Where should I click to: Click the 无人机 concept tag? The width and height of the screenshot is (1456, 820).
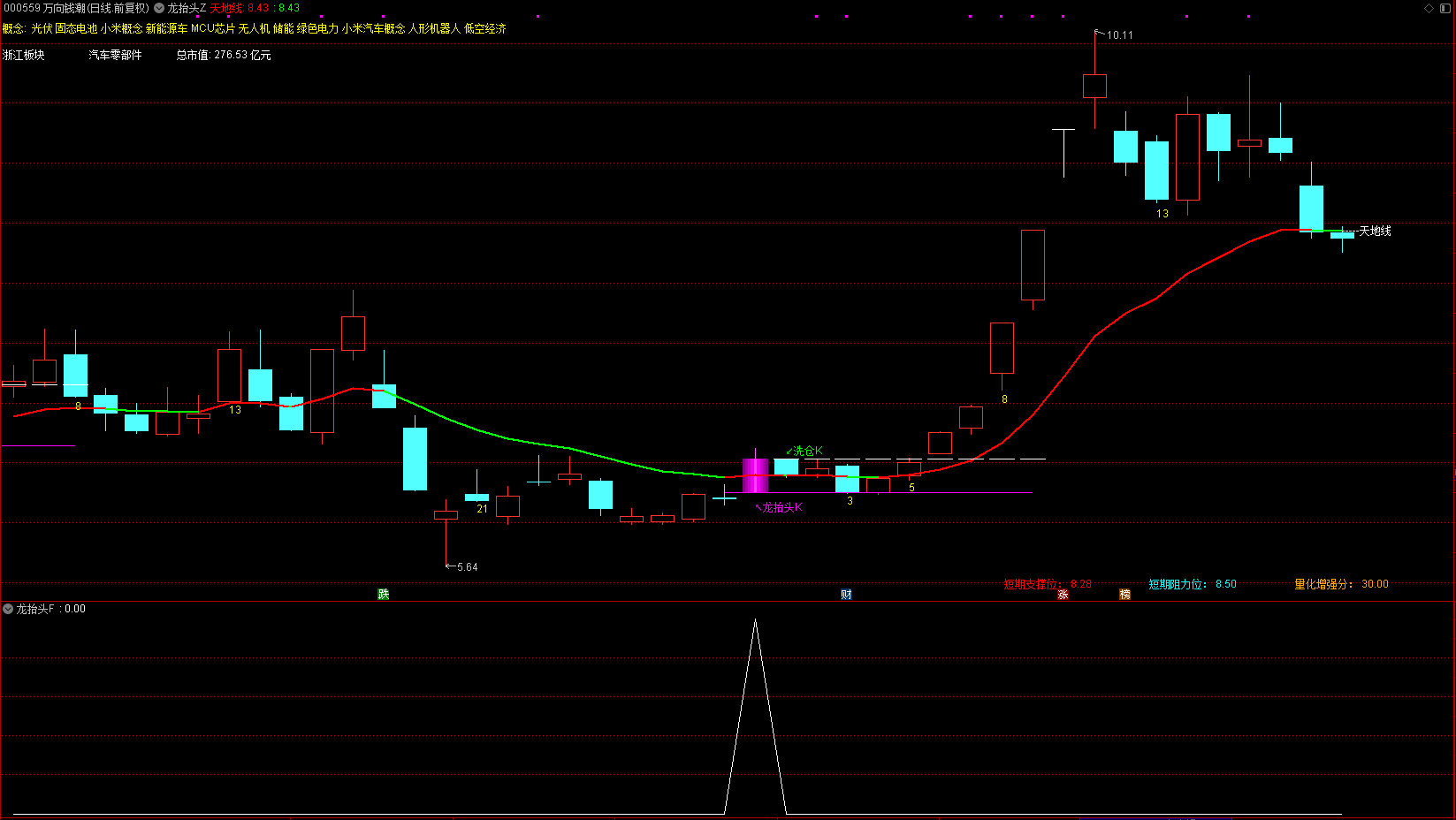tap(254, 29)
